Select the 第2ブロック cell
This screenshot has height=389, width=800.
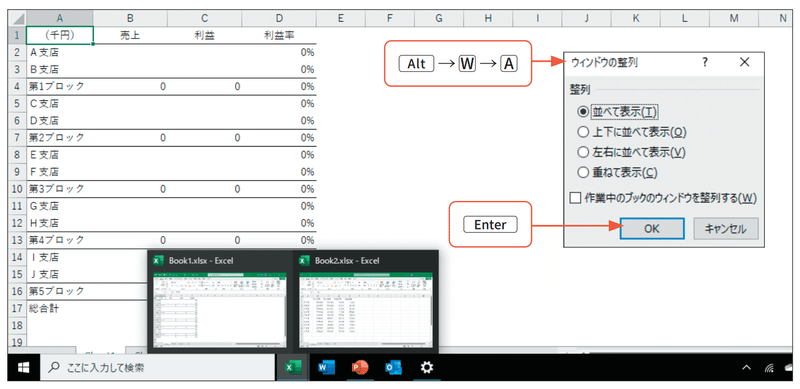(x=60, y=137)
